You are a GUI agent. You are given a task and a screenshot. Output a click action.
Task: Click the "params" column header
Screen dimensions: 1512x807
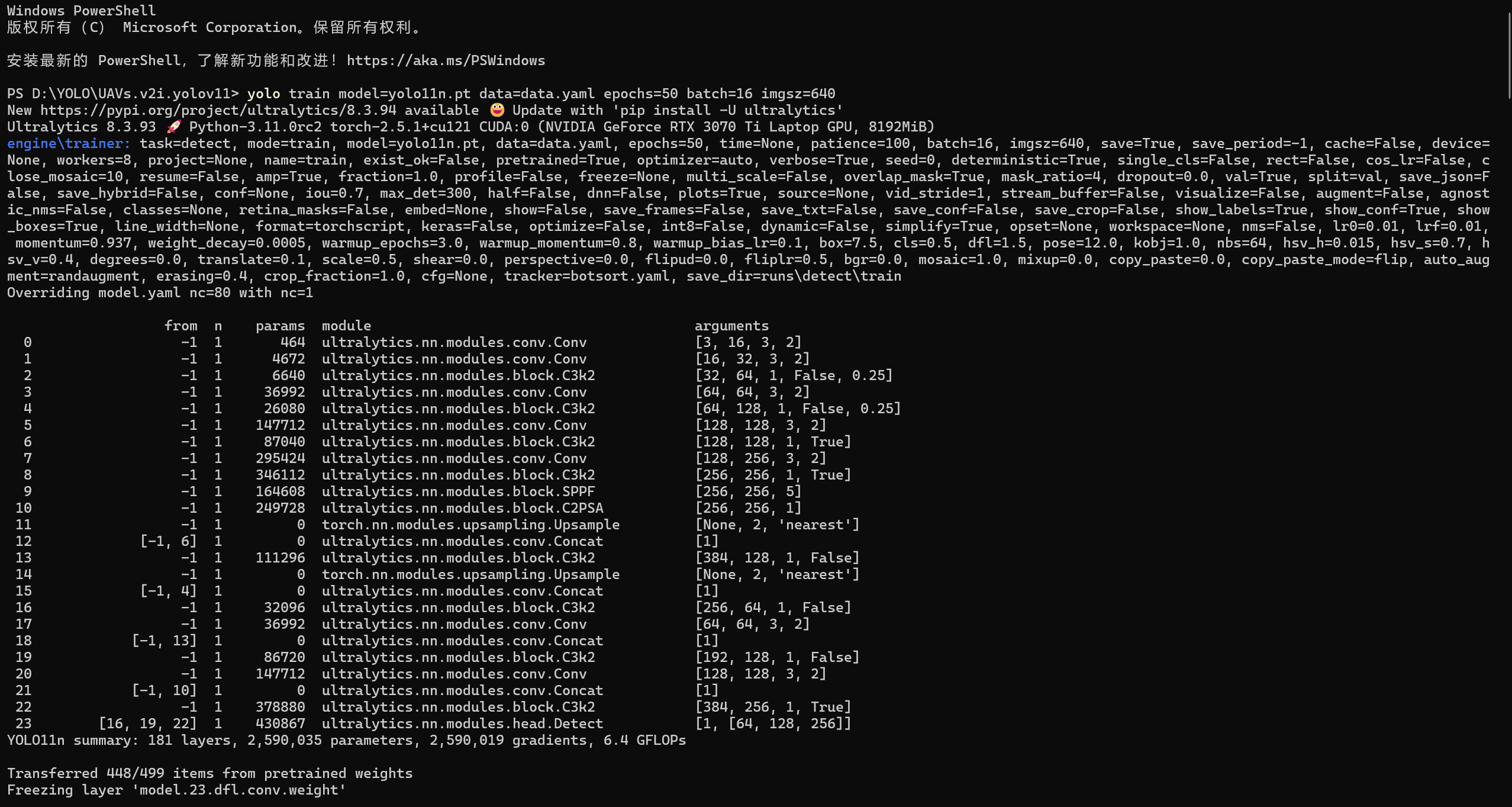click(x=280, y=326)
